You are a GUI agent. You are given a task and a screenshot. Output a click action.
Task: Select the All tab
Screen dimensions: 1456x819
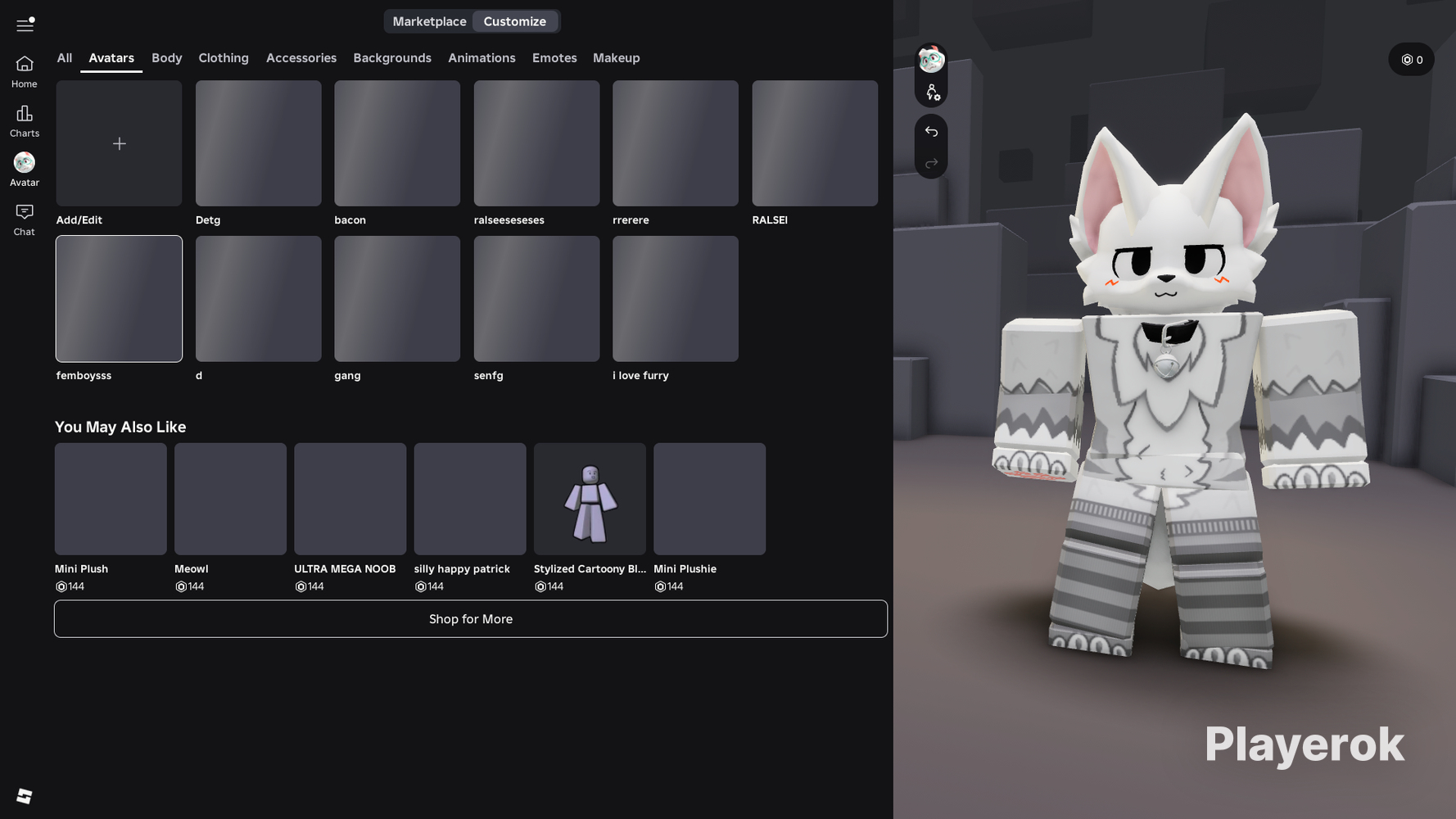pos(65,58)
